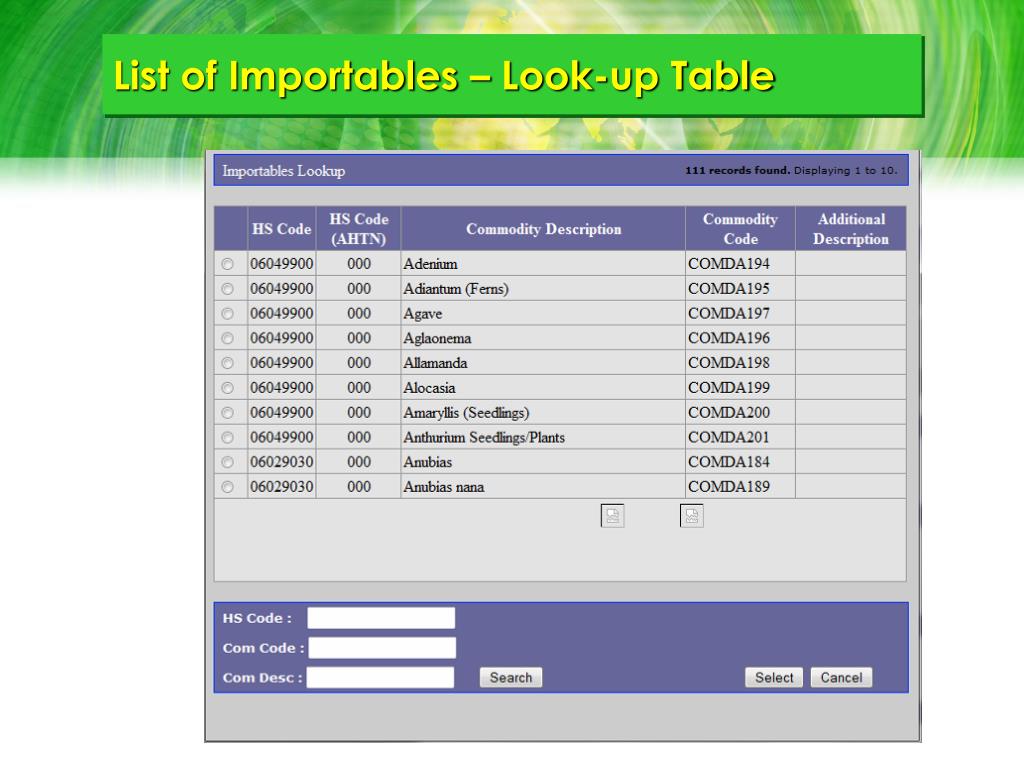This screenshot has width=1024, height=768.
Task: Click commodity code COMDA198
Action: [x=729, y=363]
